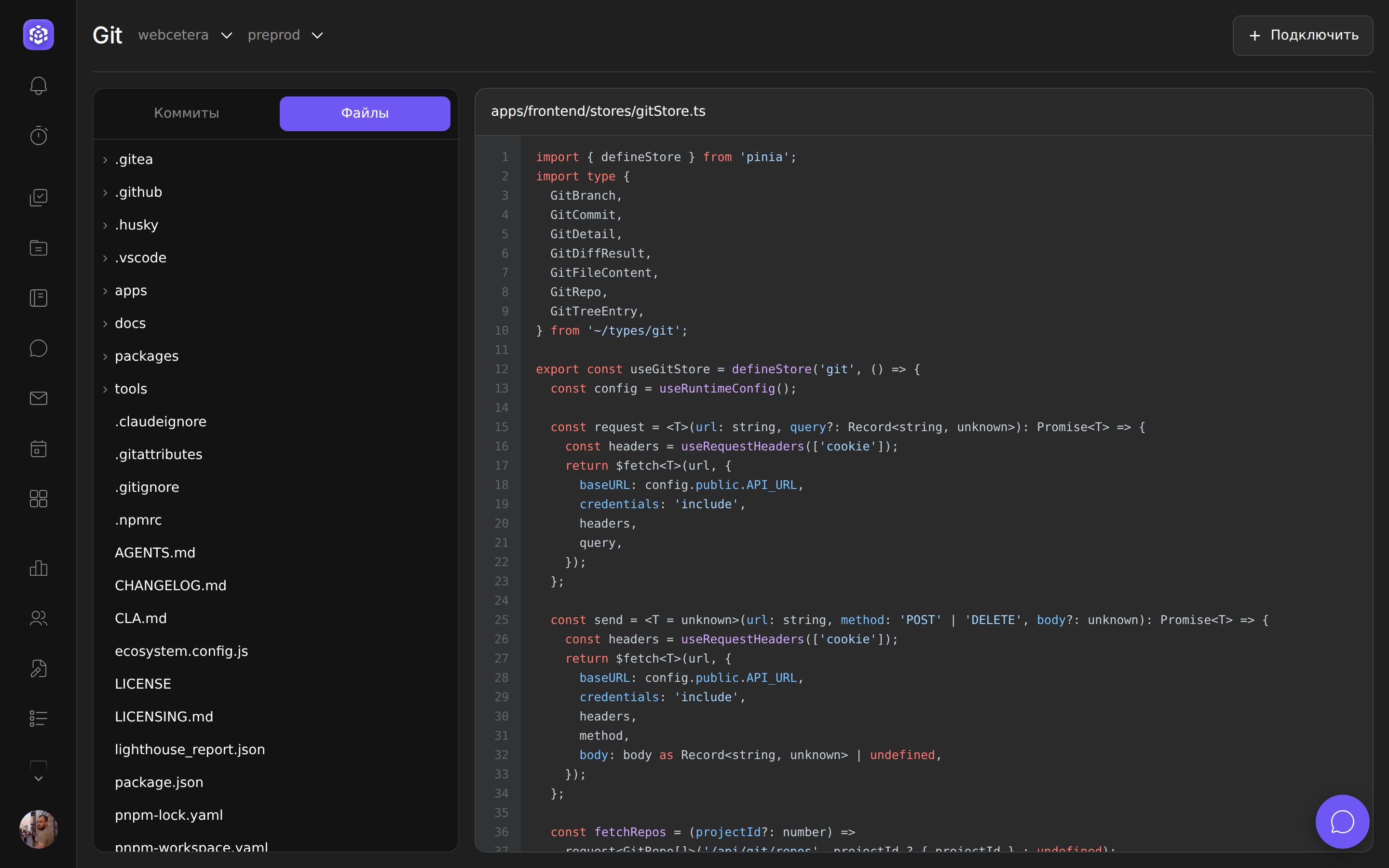This screenshot has width=1389, height=868.
Task: Expand the docs folder
Action: [x=275, y=323]
